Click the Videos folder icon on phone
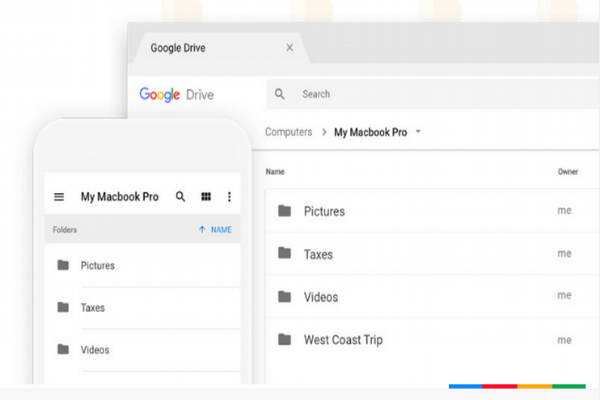Viewport: 600px width, 400px height. pos(63,349)
